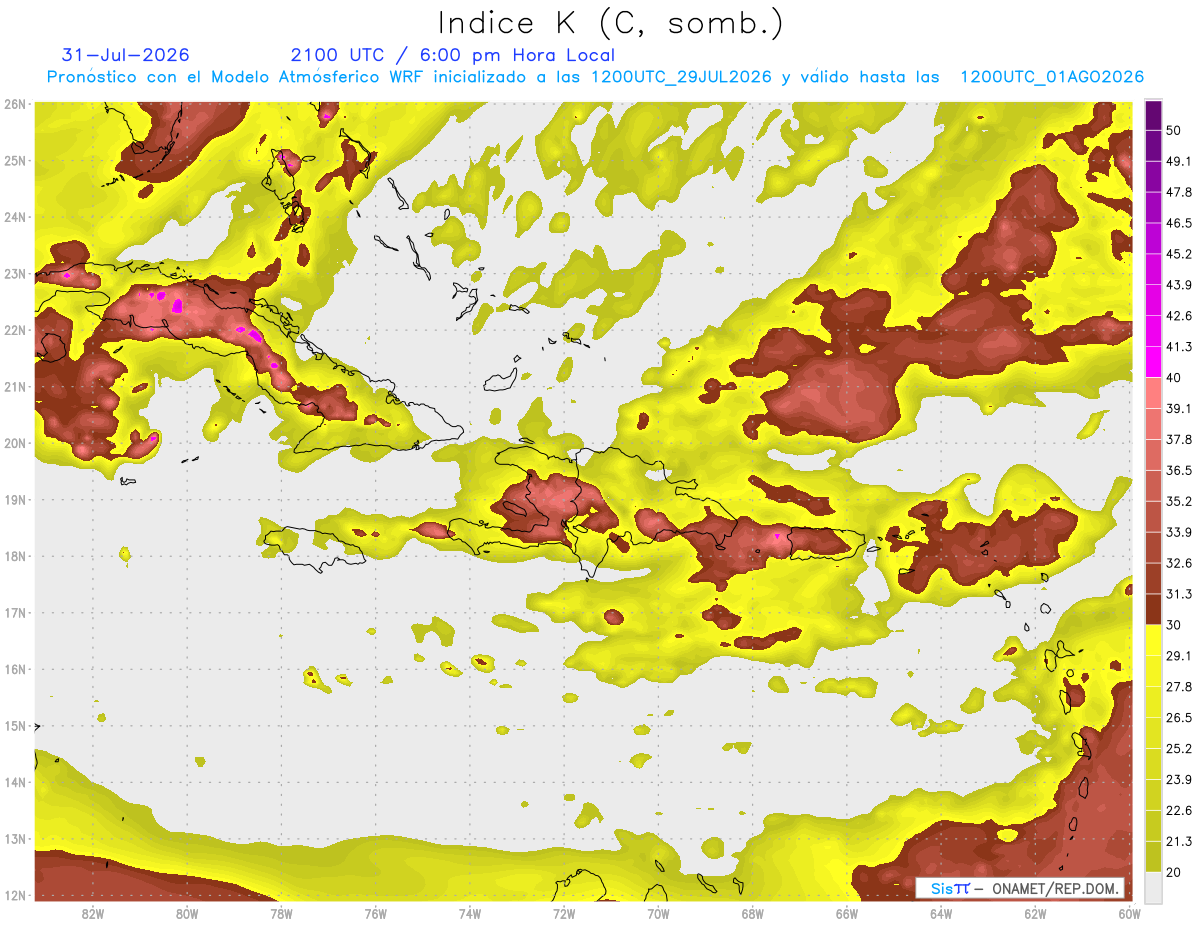This screenshot has height=927, width=1200.
Task: Click the "60W" longitude axis label
Action: tap(1129, 913)
